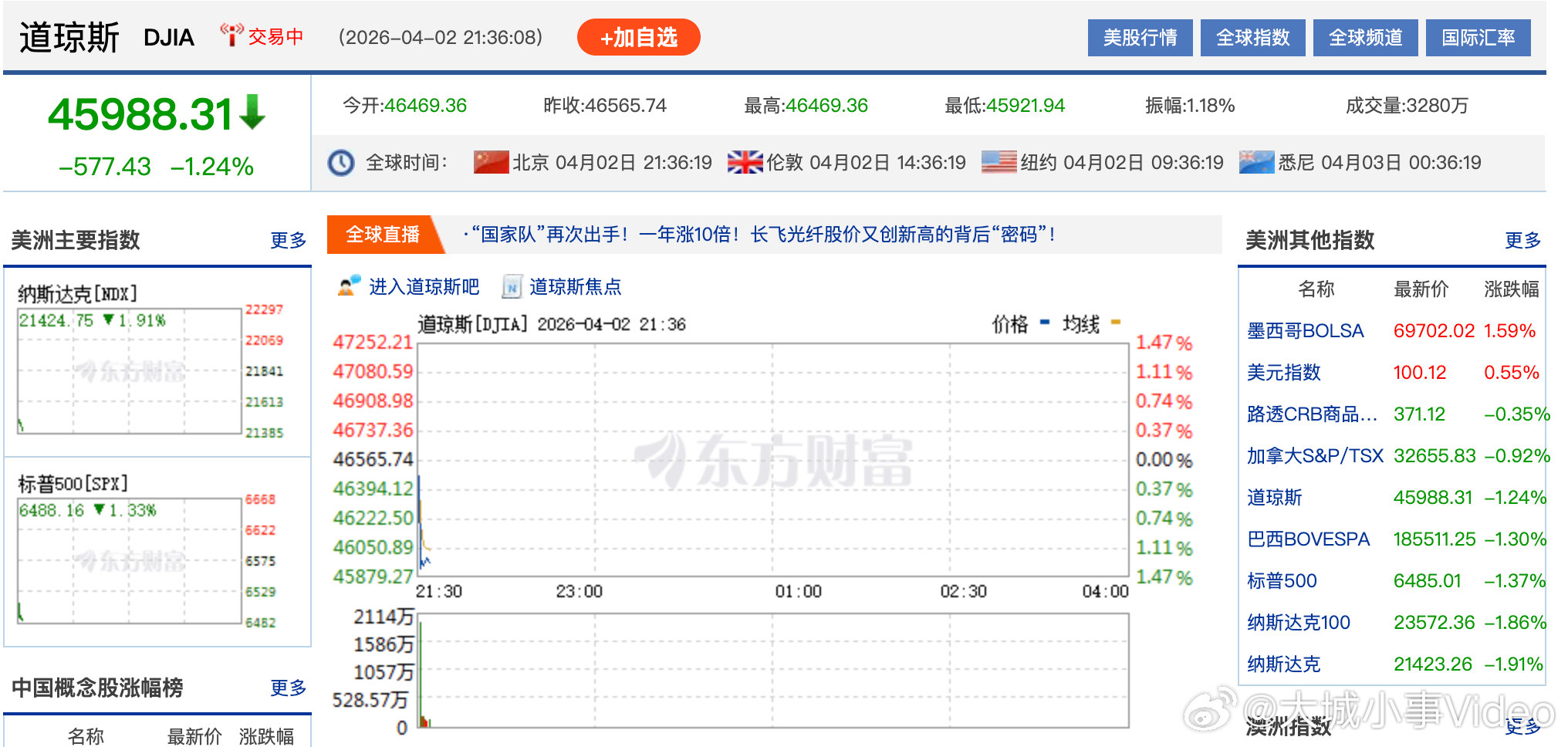Viewport: 1568px width, 747px height.
Task: Open the 道琼斯焦点 link
Action: [575, 287]
